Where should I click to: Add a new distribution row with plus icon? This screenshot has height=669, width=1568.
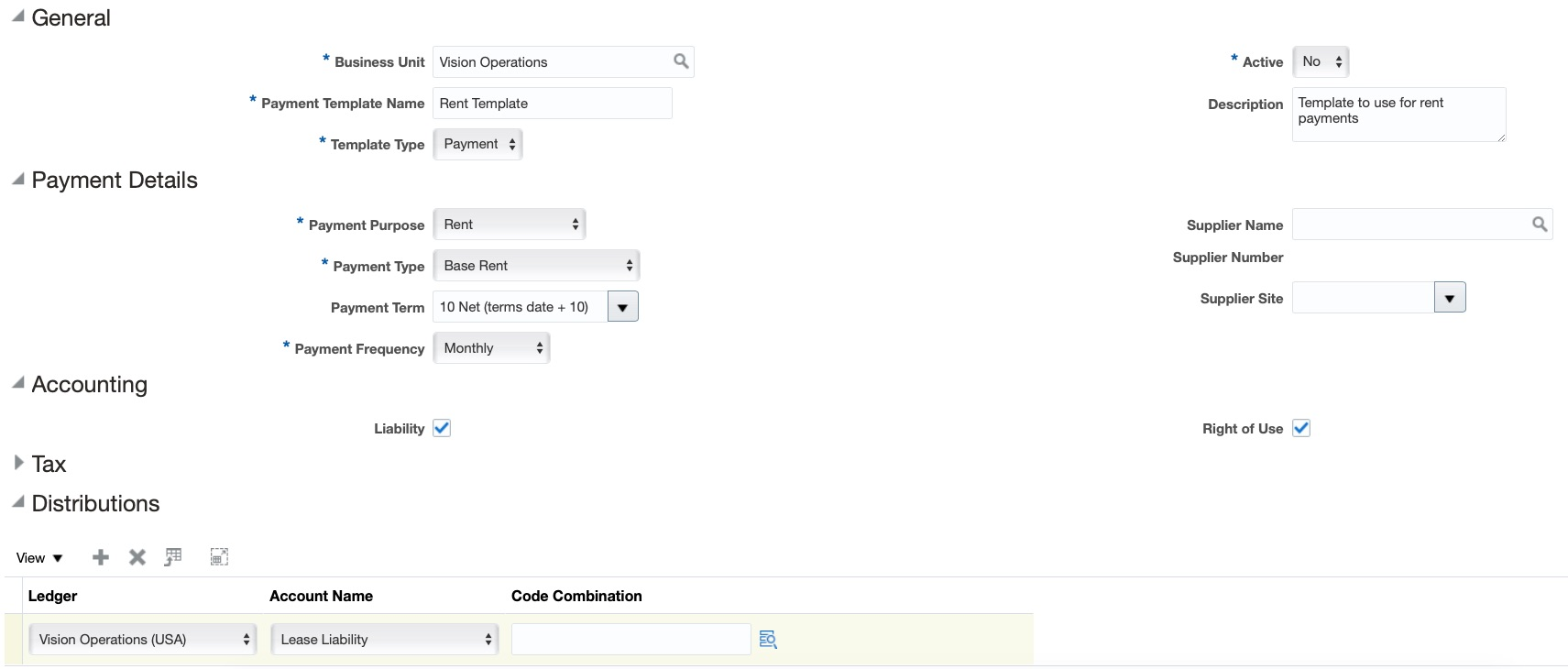(101, 557)
